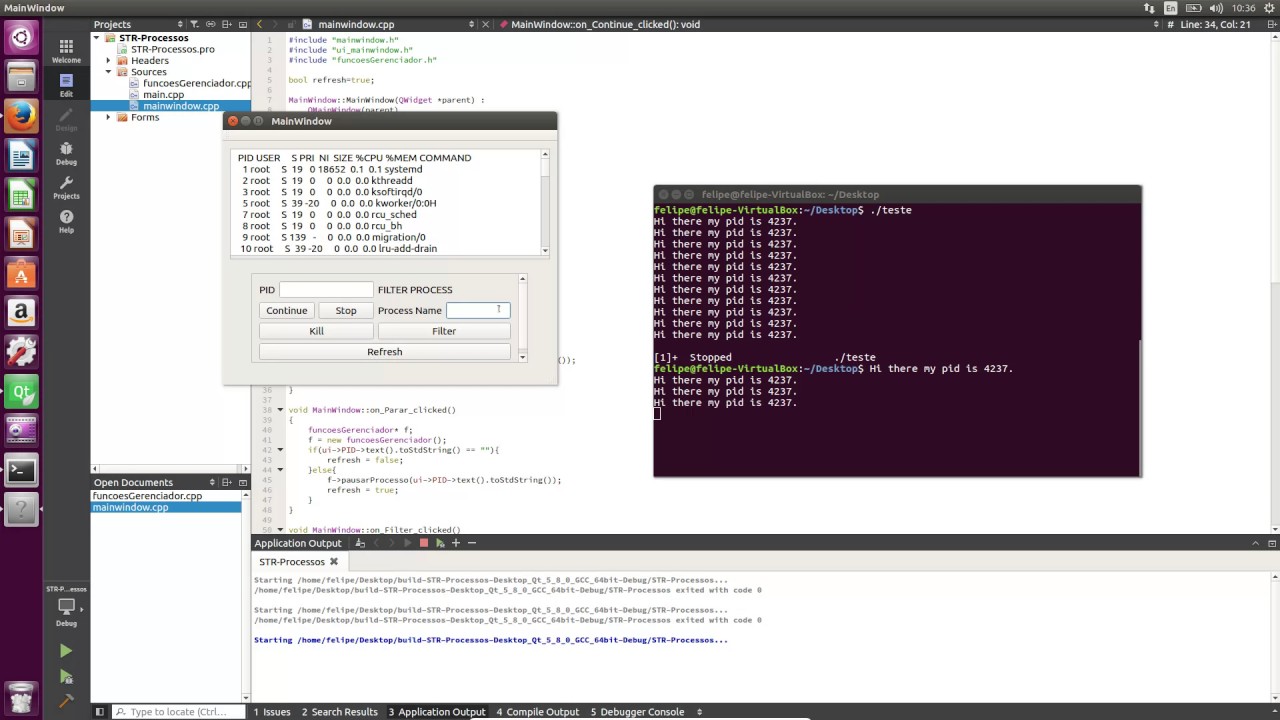Open Help mode in sidebar

66,221
